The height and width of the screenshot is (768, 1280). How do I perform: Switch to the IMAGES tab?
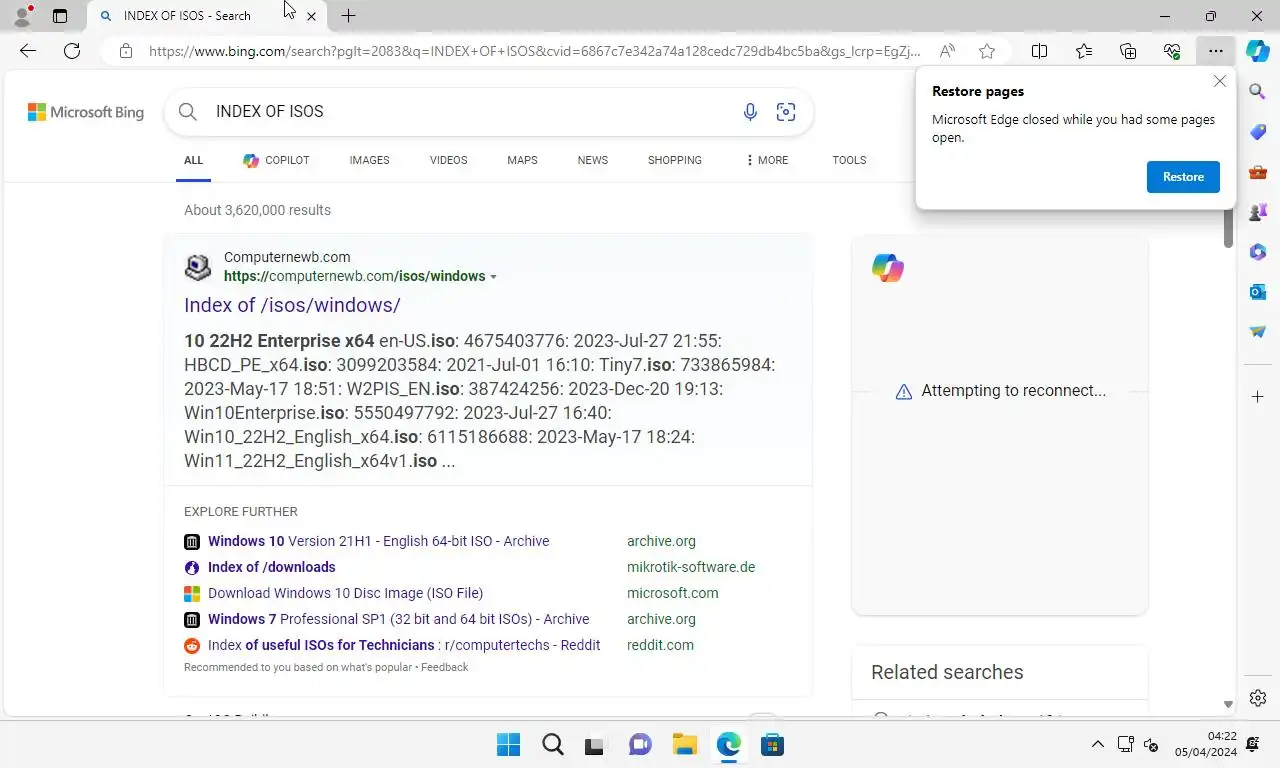tap(369, 160)
